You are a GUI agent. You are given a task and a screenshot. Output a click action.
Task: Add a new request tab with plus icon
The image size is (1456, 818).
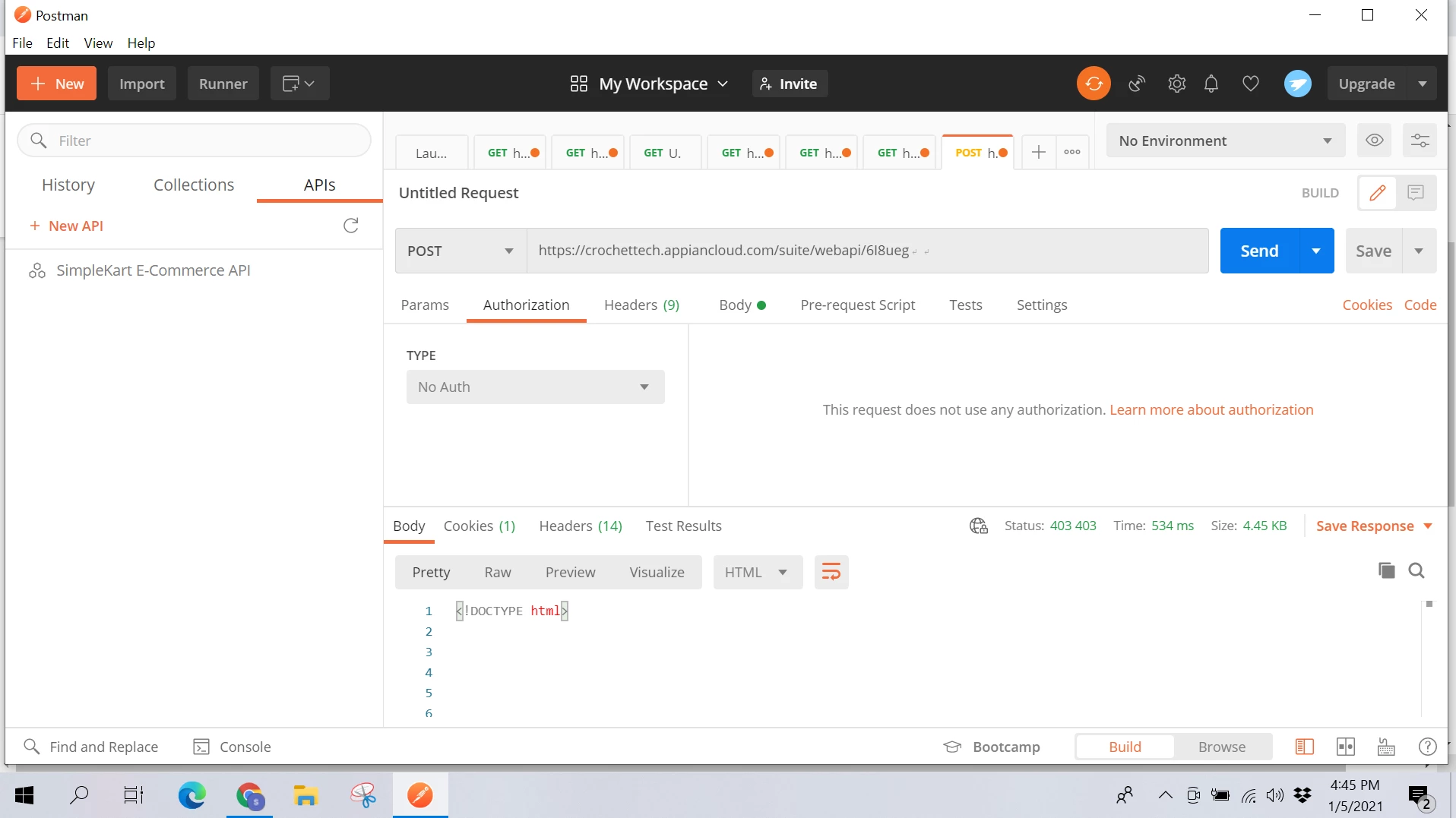pos(1038,153)
